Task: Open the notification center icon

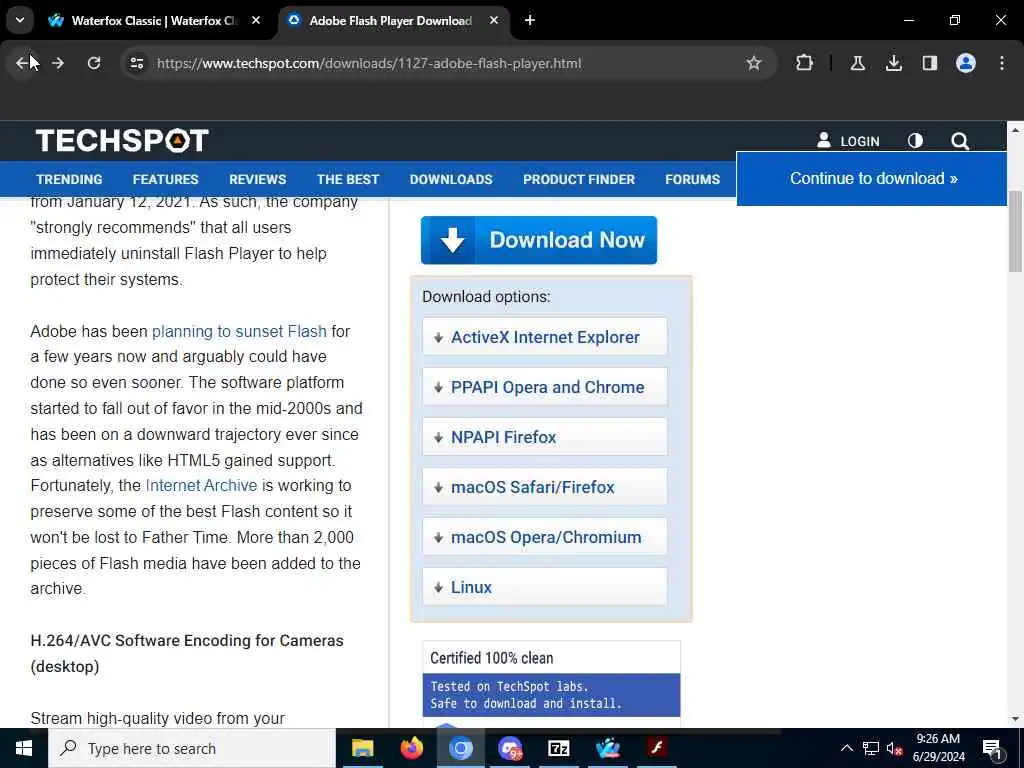Action: tap(993, 749)
